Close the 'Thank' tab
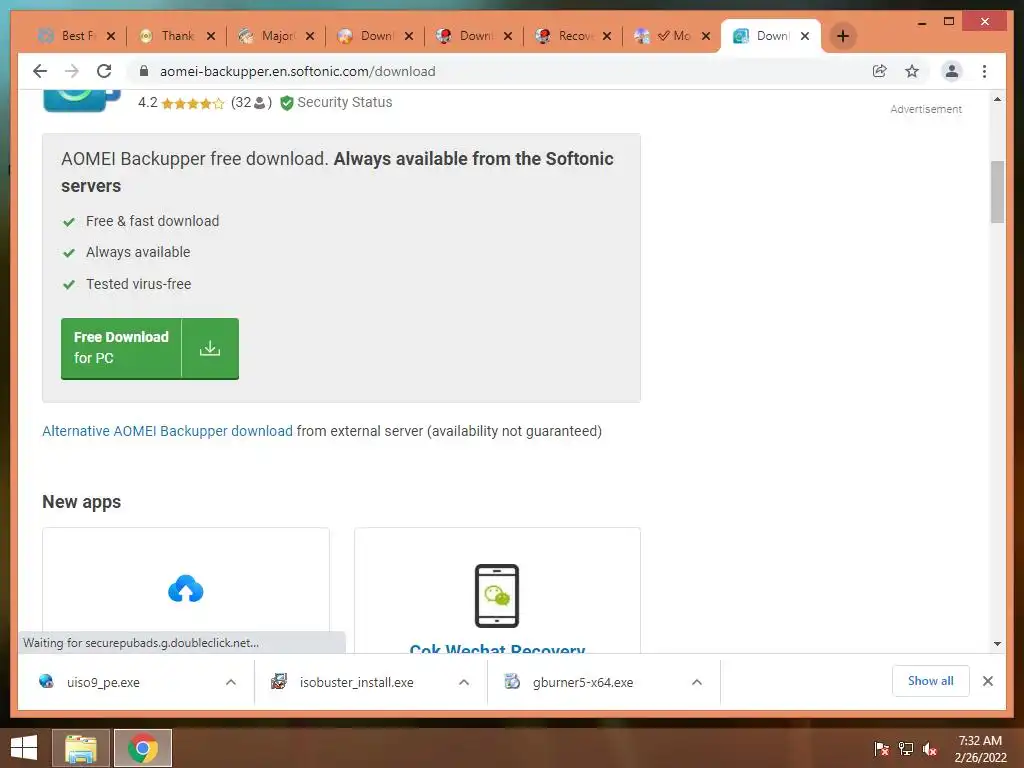Screen dimensions: 1024x768 coord(210,36)
